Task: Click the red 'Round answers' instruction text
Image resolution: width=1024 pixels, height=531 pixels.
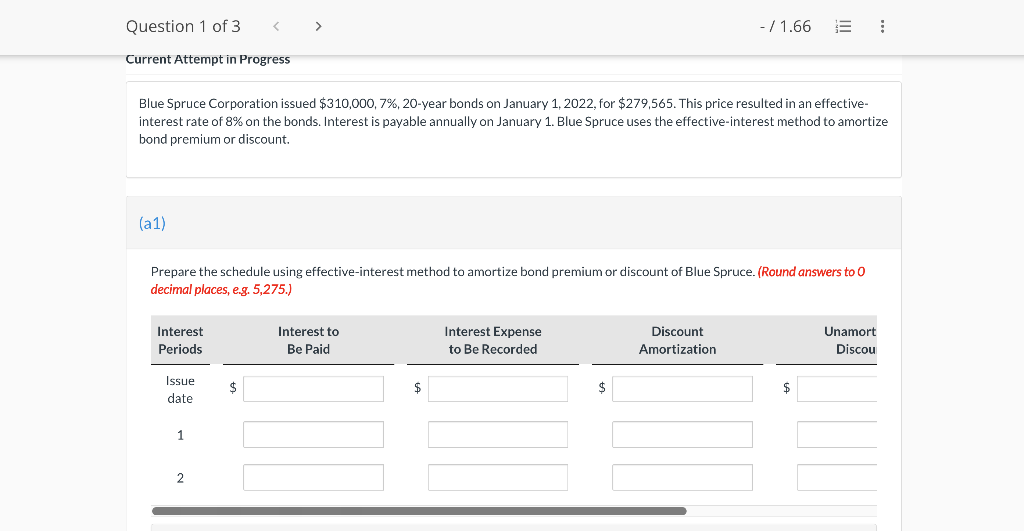Action: click(x=507, y=280)
